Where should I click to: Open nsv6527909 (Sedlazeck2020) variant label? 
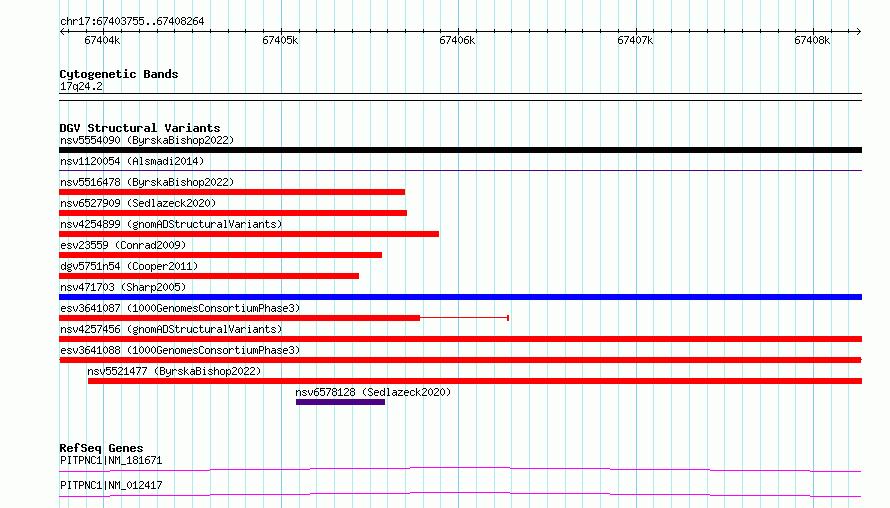(138, 203)
